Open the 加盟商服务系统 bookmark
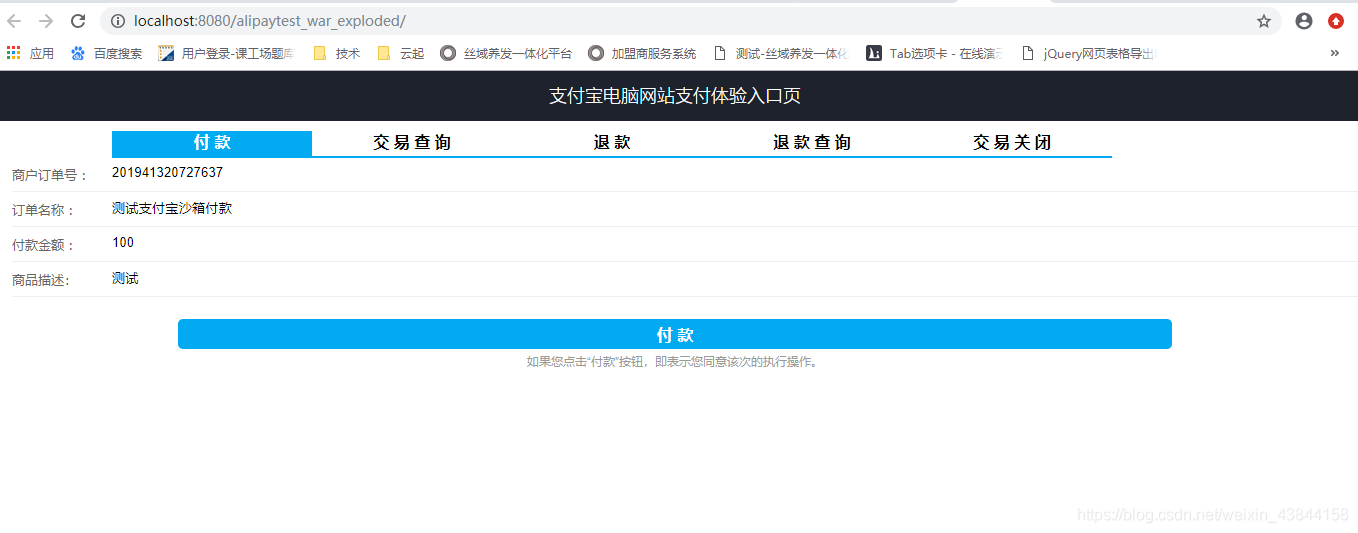 [642, 53]
